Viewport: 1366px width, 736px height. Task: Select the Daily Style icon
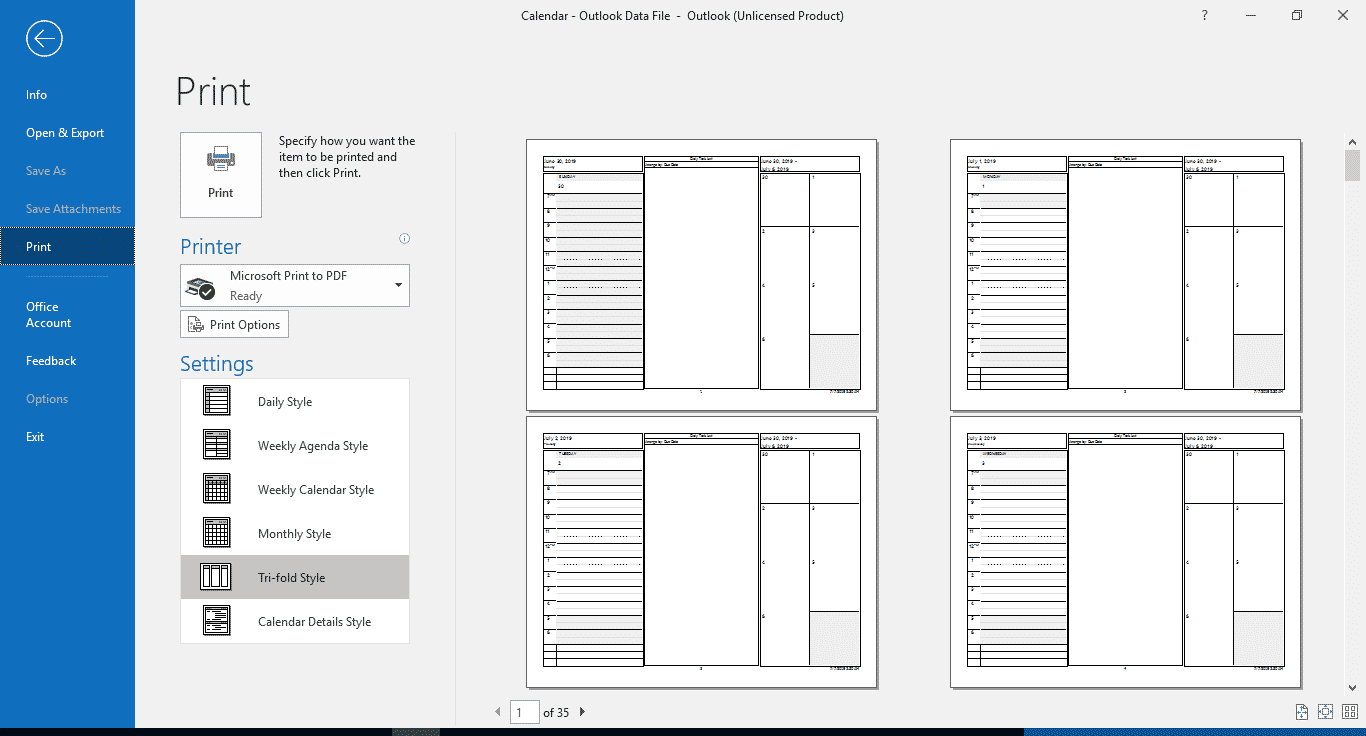coord(216,401)
